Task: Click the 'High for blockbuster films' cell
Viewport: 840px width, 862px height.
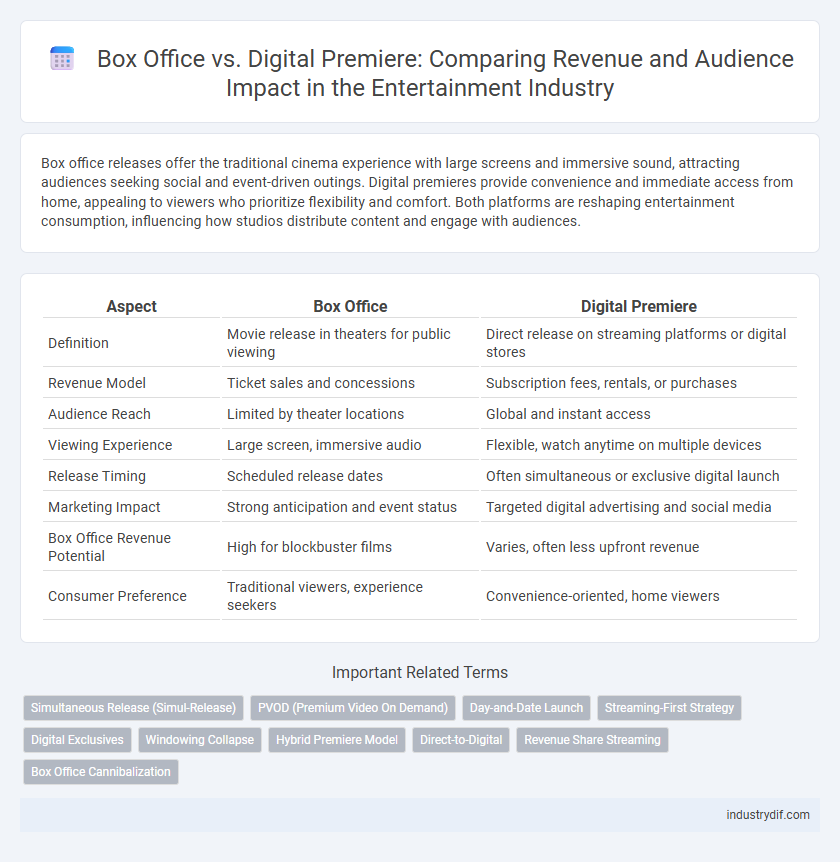Action: point(350,547)
